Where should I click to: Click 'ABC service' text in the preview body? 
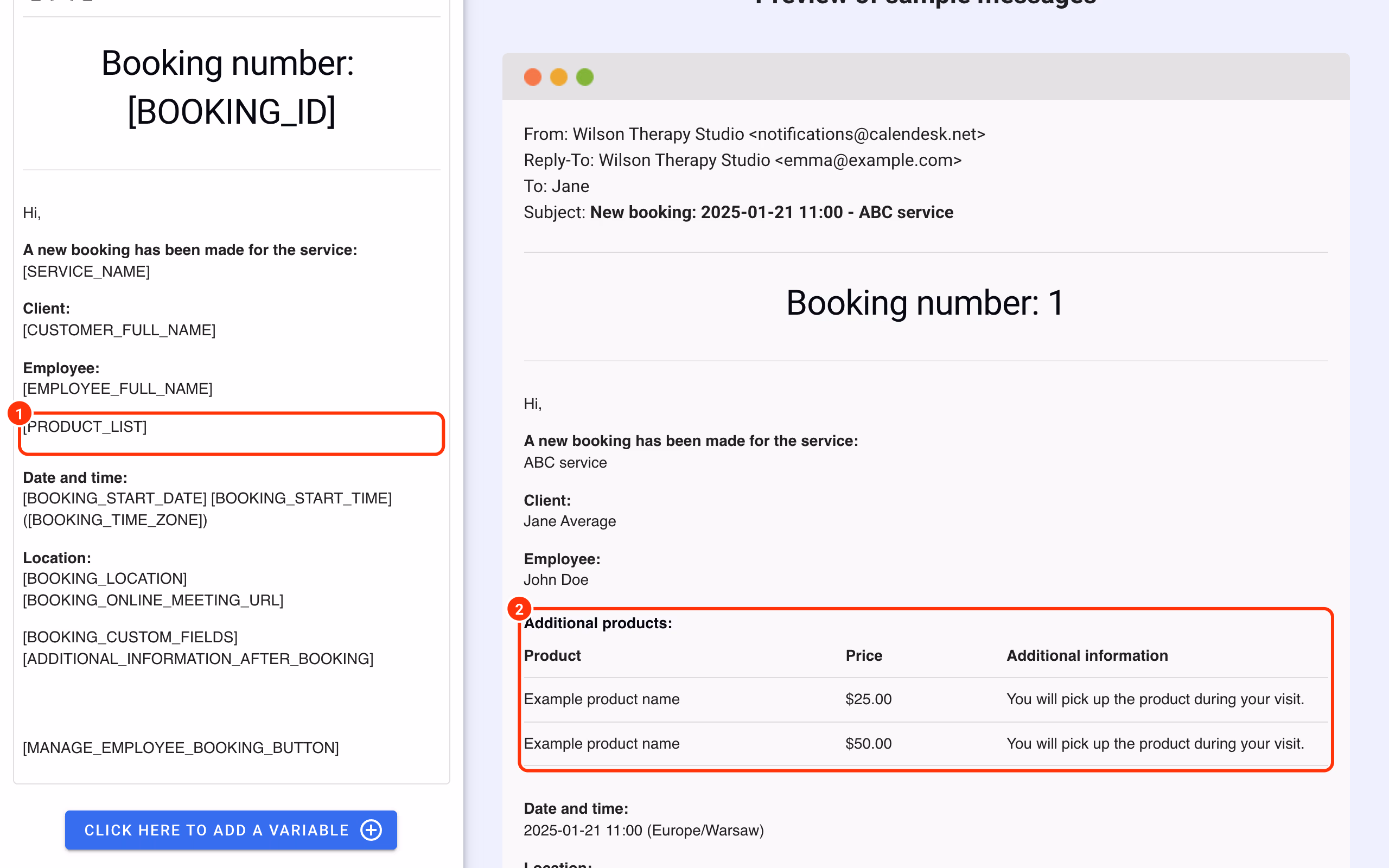tap(565, 463)
